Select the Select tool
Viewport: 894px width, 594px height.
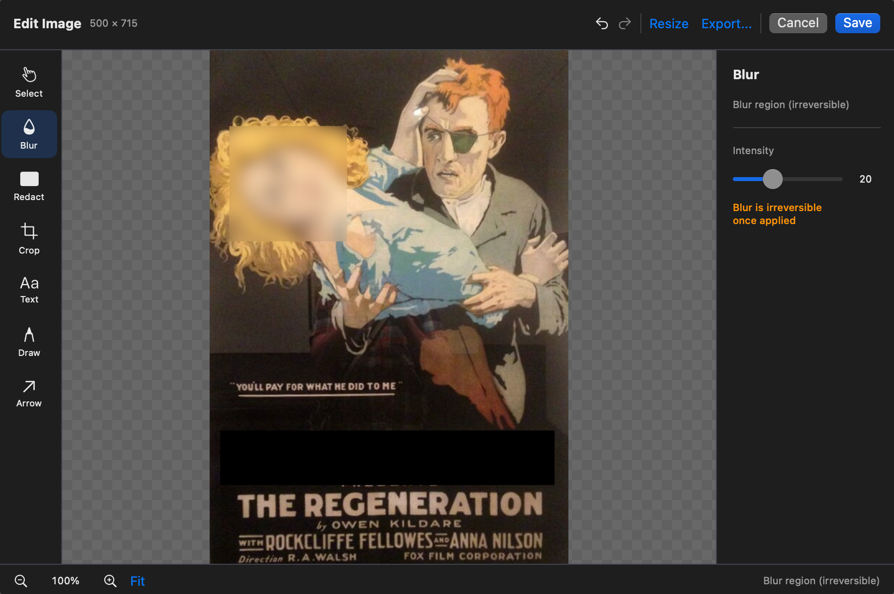pos(28,82)
